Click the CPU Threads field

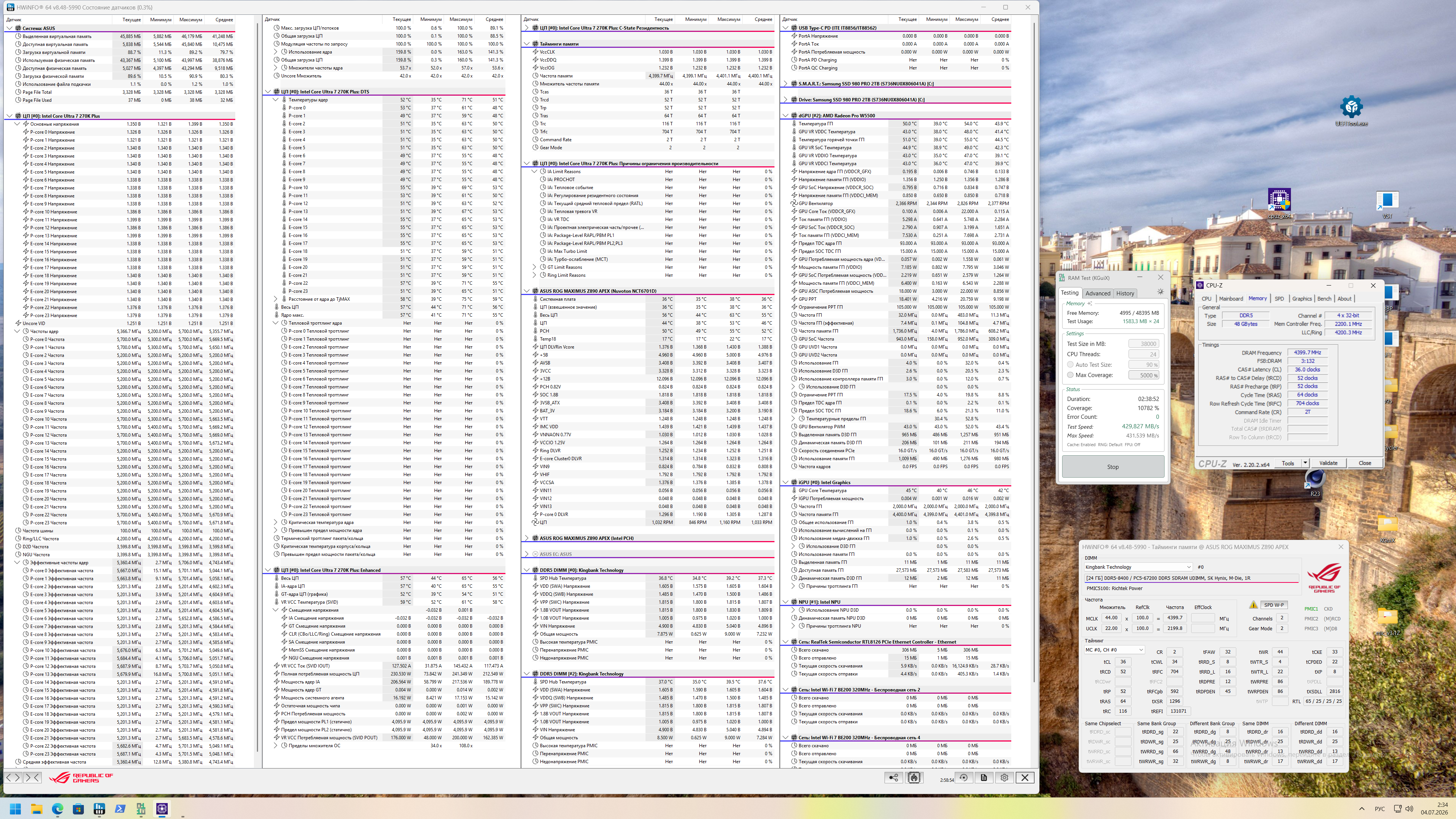point(1143,355)
